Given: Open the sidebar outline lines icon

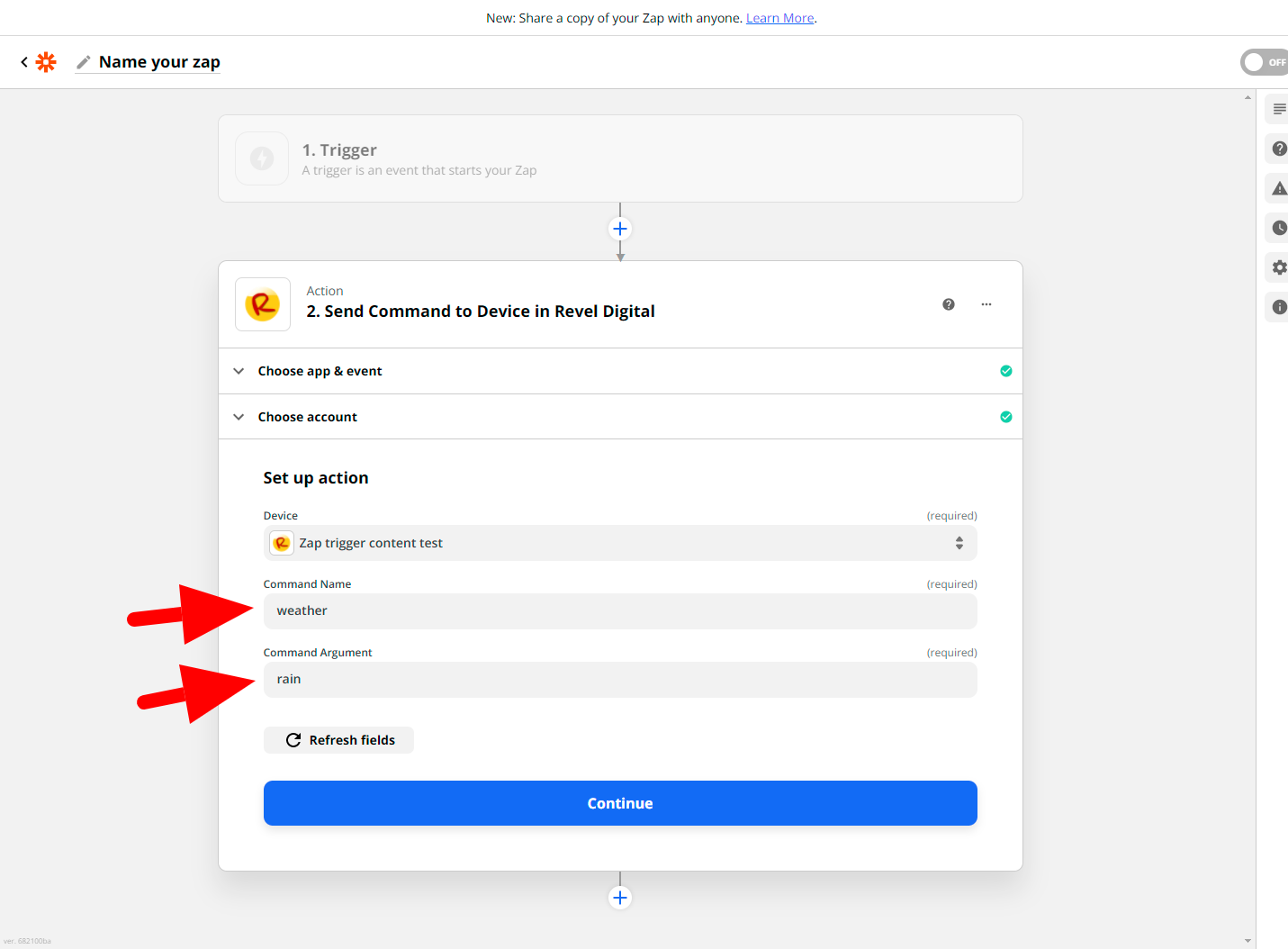Looking at the screenshot, I should [1279, 109].
